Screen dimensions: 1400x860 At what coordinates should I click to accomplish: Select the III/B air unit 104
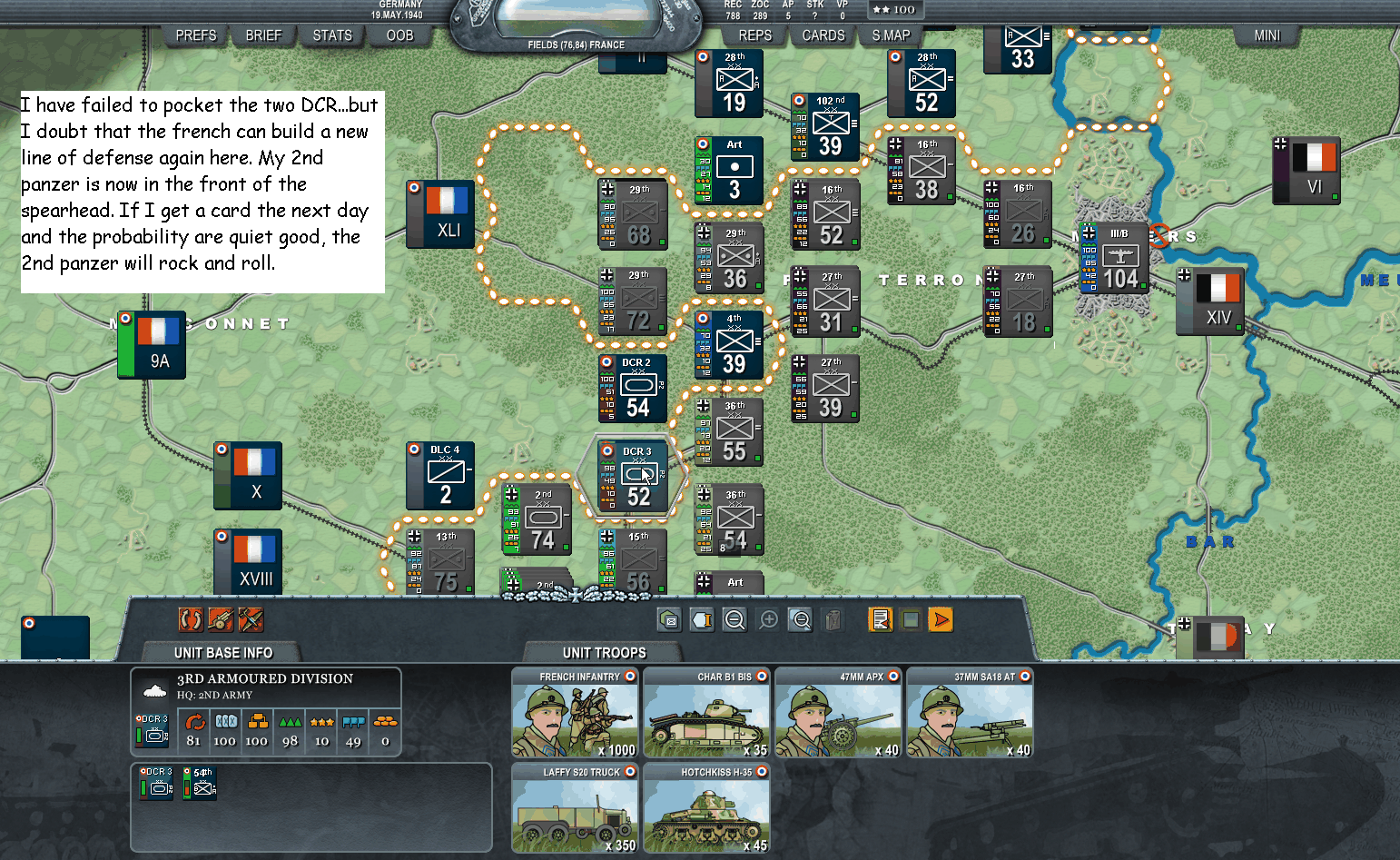pyautogui.click(x=1115, y=258)
